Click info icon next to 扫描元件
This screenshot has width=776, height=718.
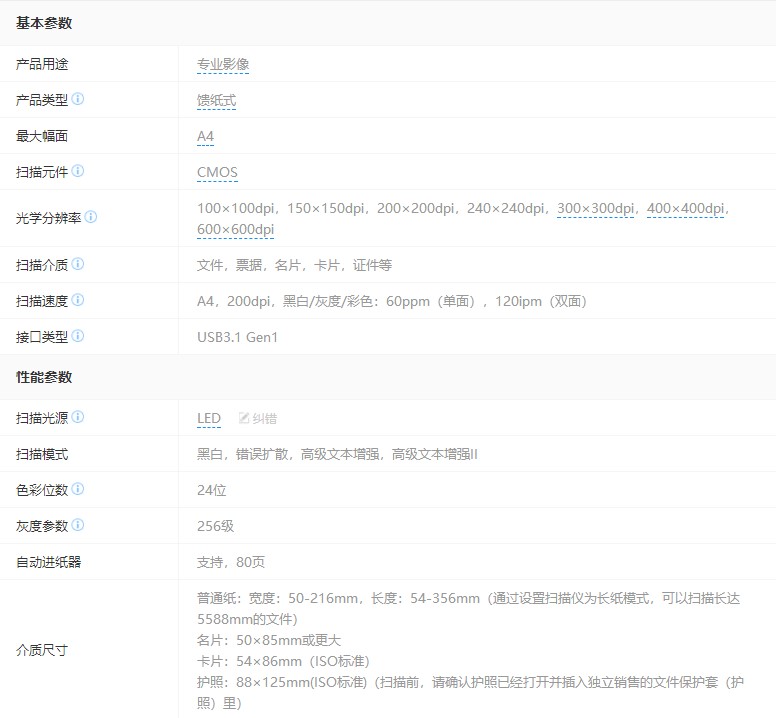tap(78, 171)
